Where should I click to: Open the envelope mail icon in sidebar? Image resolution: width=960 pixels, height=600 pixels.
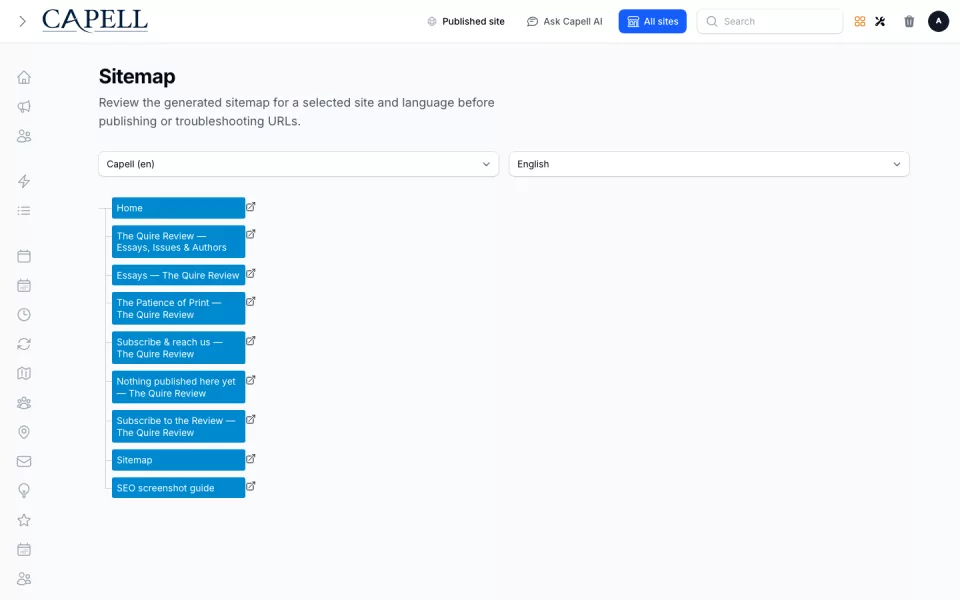[x=24, y=462]
